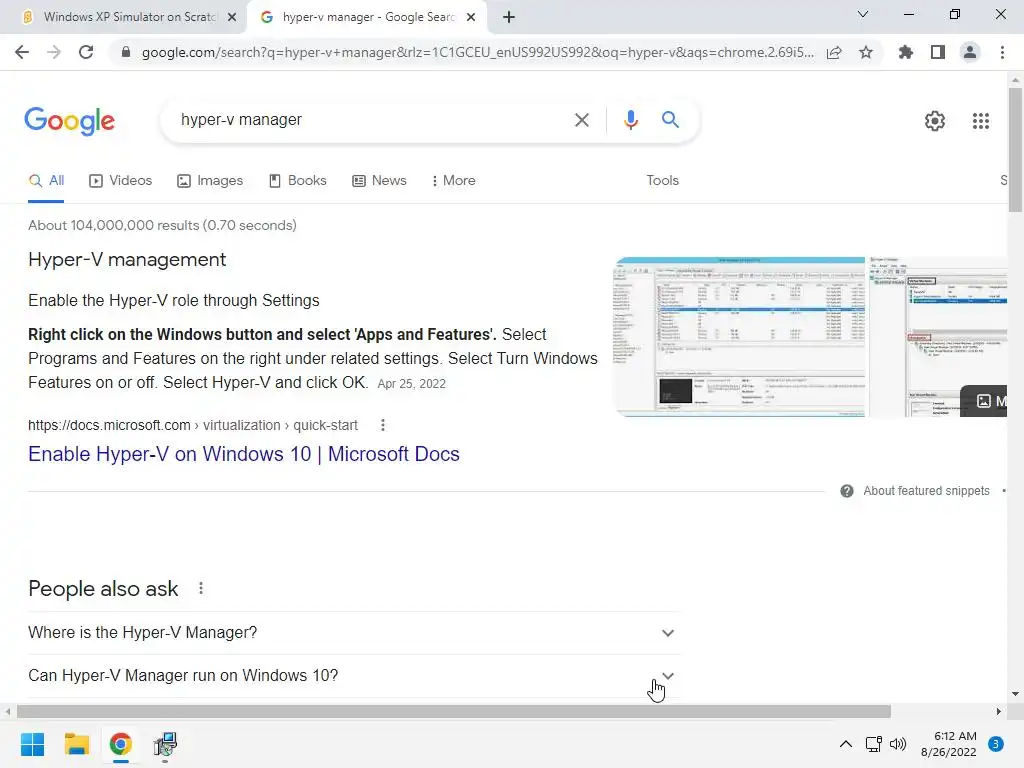
Task: Click the address bar URL
Action: pyautogui.click(x=477, y=52)
